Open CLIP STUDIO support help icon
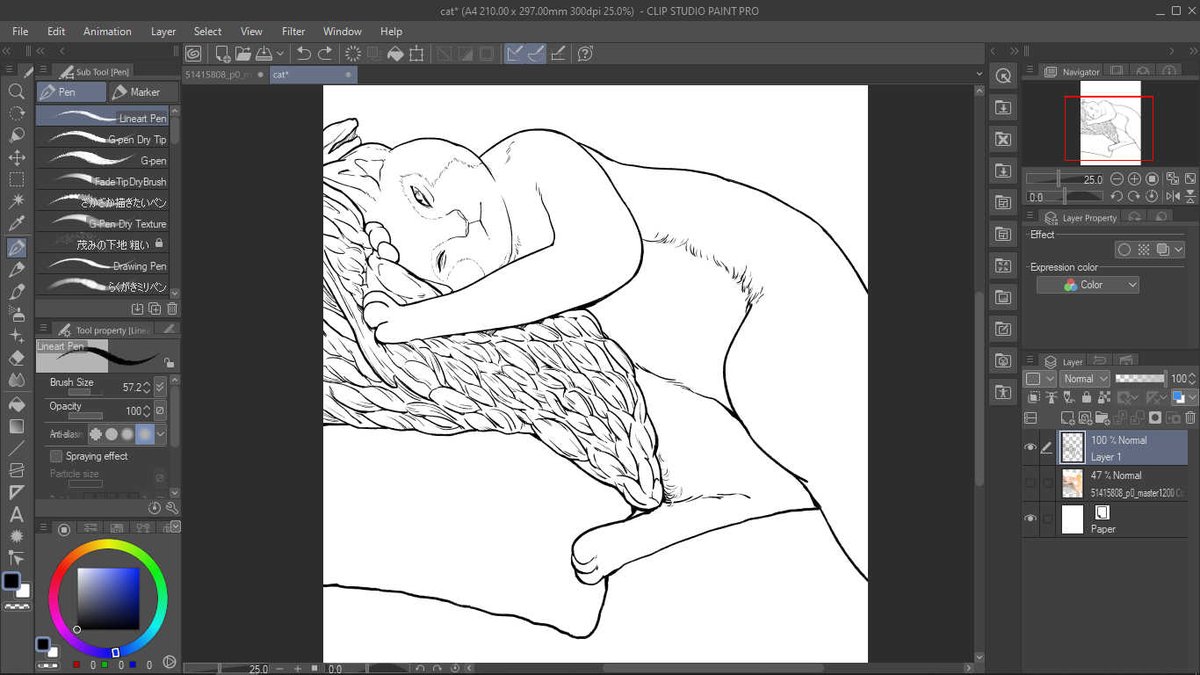 coord(586,53)
